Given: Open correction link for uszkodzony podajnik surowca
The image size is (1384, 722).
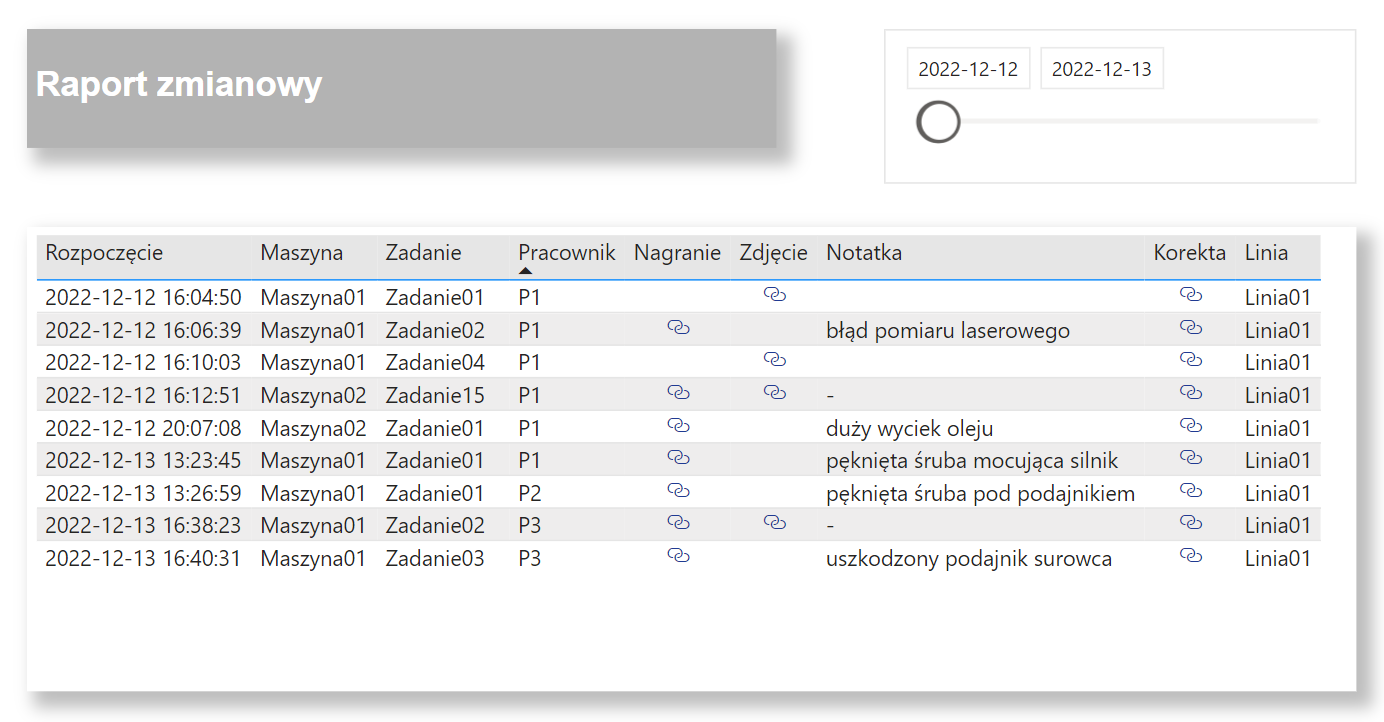Looking at the screenshot, I should 1190,555.
